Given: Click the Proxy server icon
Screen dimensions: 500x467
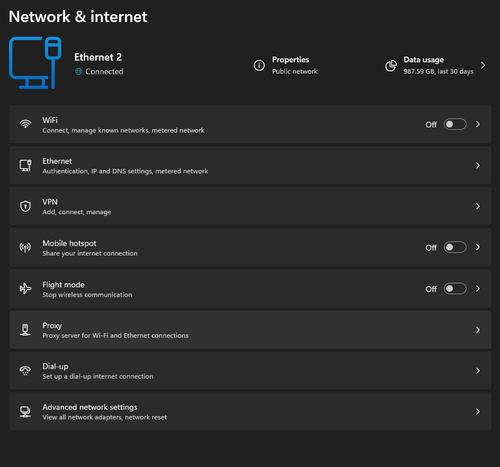Looking at the screenshot, I should coord(25,330).
